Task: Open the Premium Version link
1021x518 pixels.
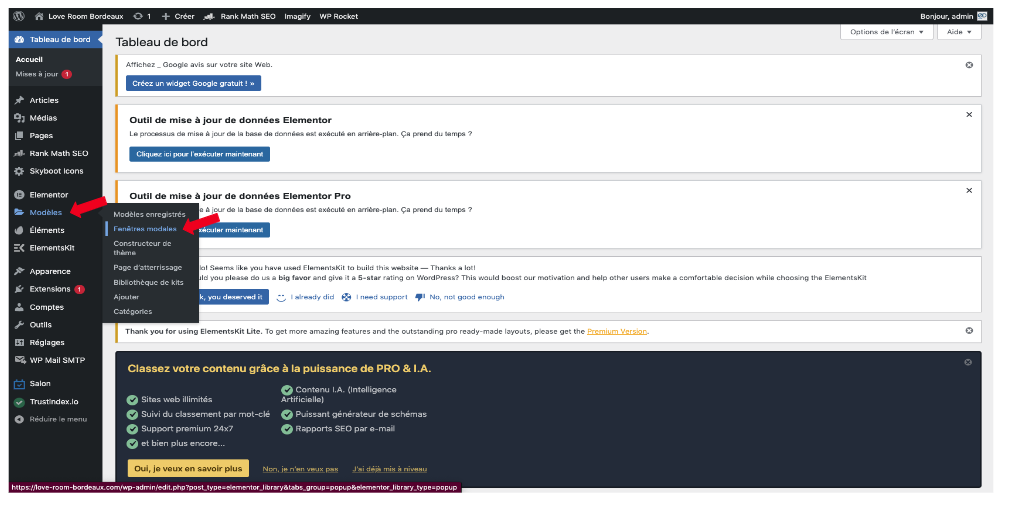Action: click(617, 331)
